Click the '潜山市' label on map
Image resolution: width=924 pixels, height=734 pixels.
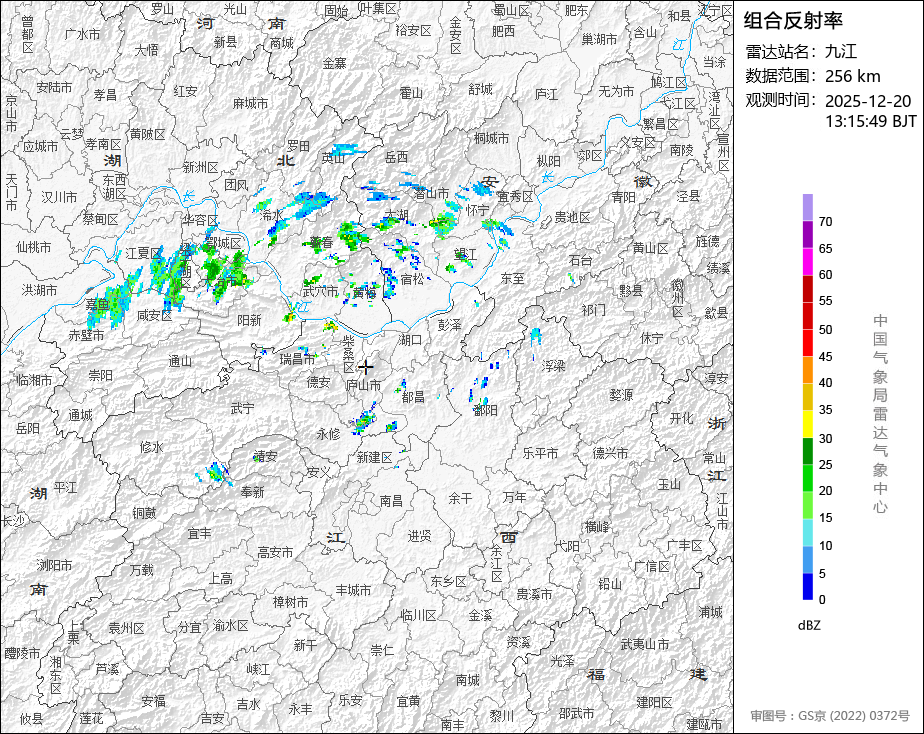[x=431, y=193]
